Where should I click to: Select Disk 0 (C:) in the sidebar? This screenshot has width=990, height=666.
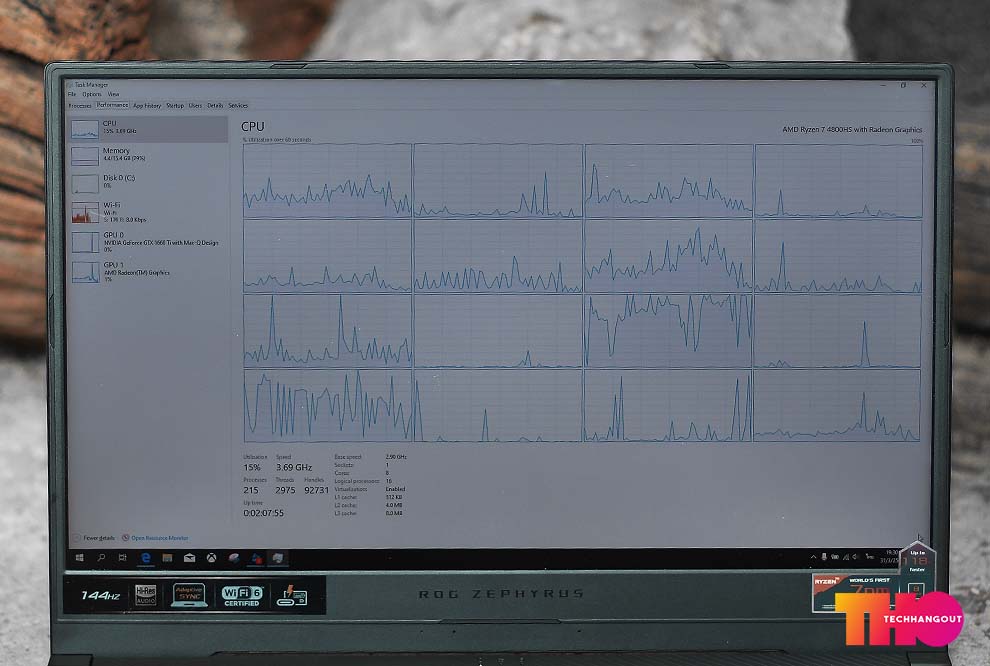click(148, 182)
